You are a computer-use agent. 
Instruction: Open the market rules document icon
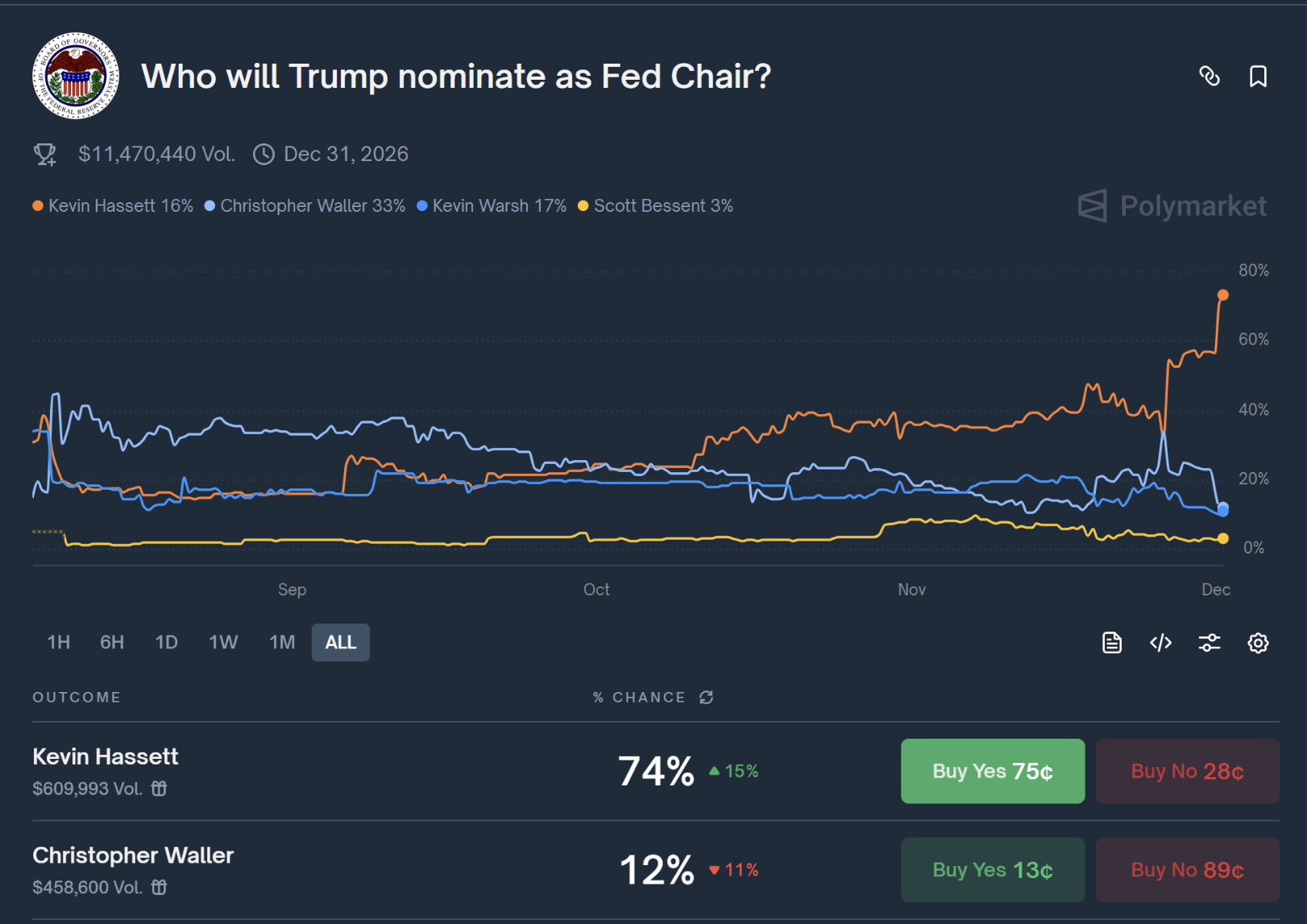click(1112, 642)
